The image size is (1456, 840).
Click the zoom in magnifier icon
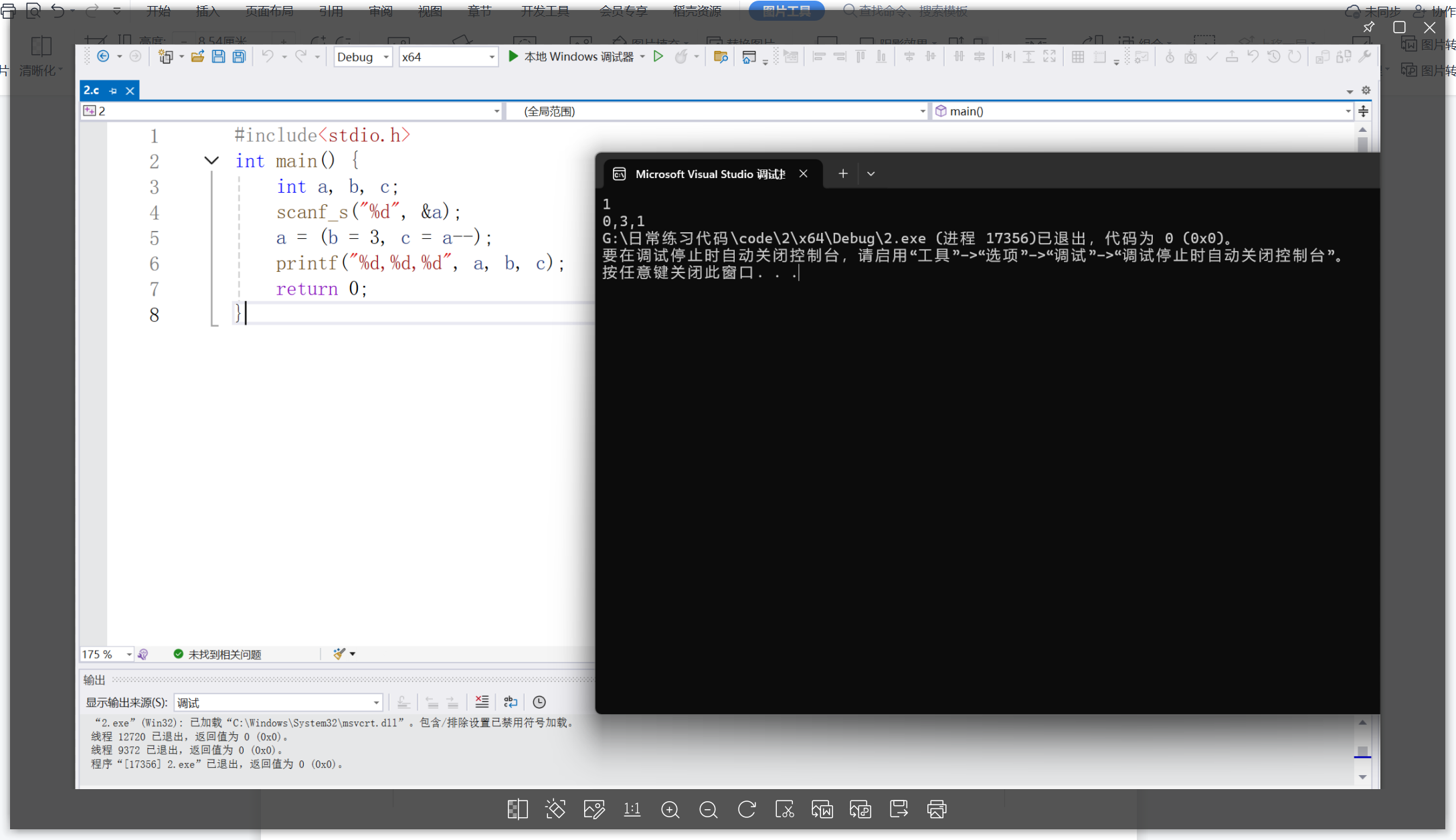(x=670, y=810)
